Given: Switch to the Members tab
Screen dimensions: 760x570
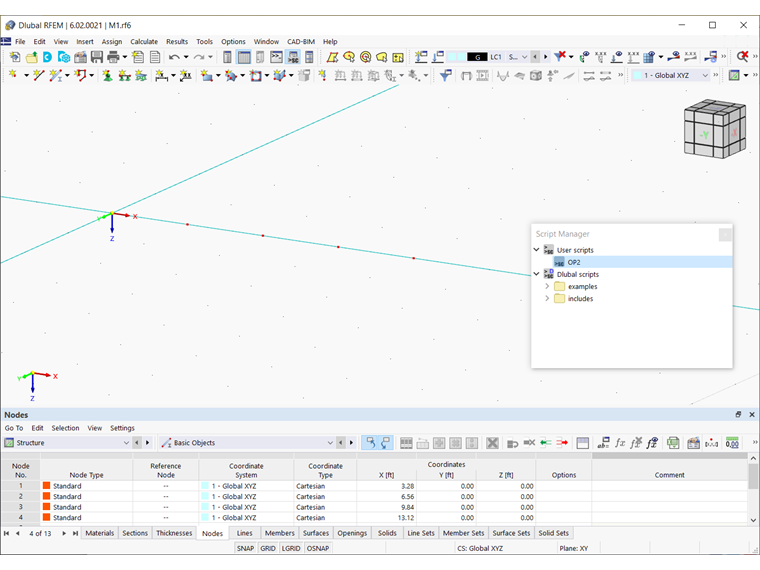Looking at the screenshot, I should point(280,533).
